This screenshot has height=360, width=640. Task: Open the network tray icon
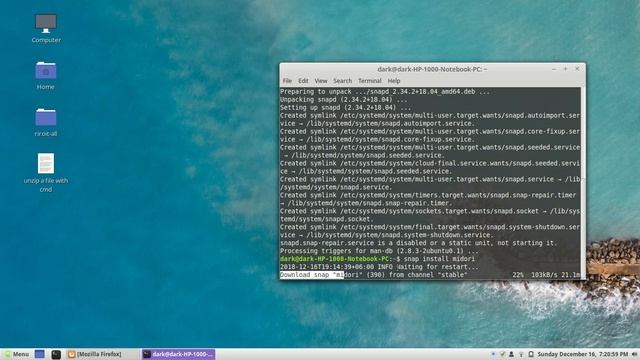pyautogui.click(x=521, y=354)
